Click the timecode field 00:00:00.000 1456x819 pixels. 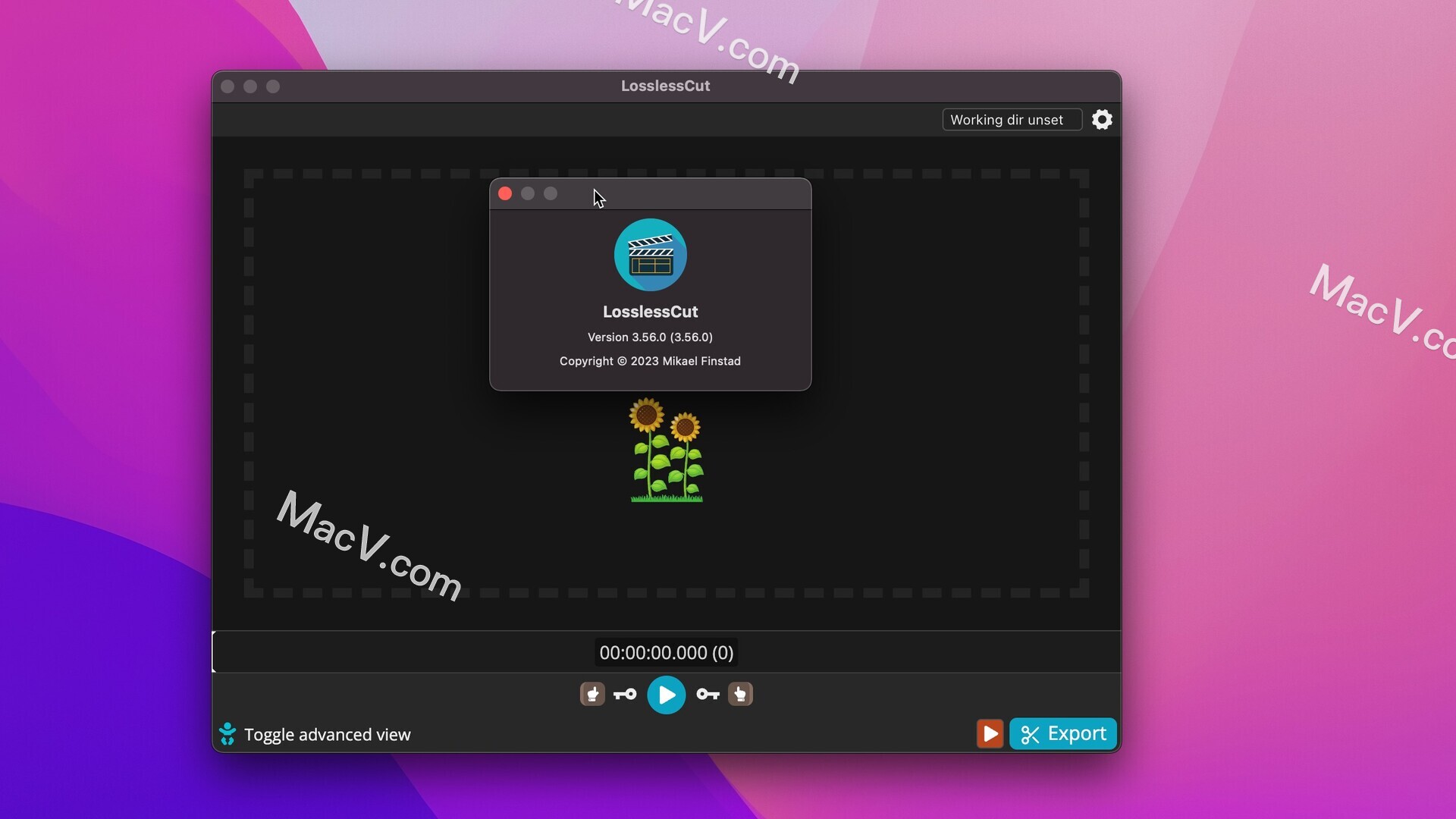[666, 652]
